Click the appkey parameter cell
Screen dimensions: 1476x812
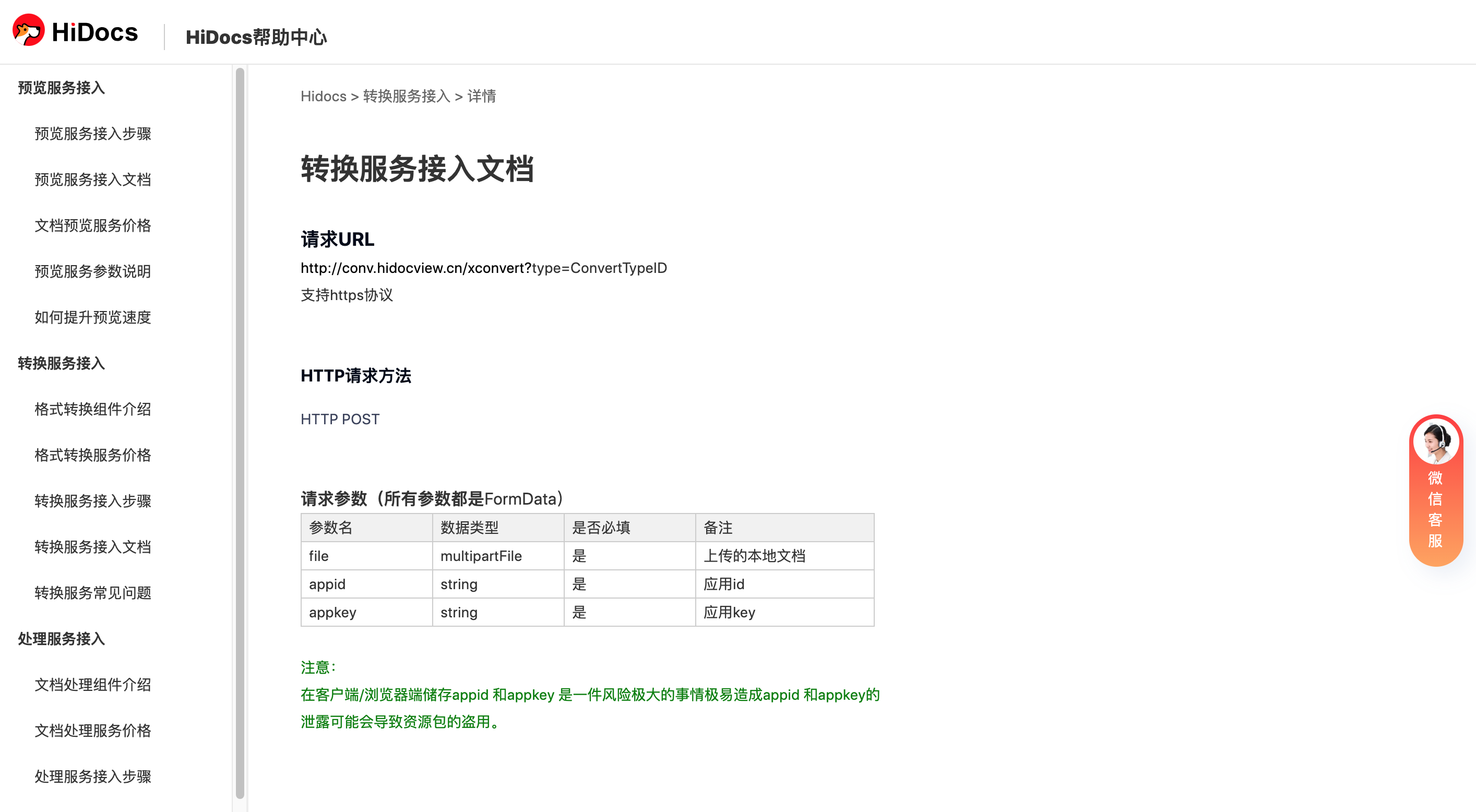point(367,613)
